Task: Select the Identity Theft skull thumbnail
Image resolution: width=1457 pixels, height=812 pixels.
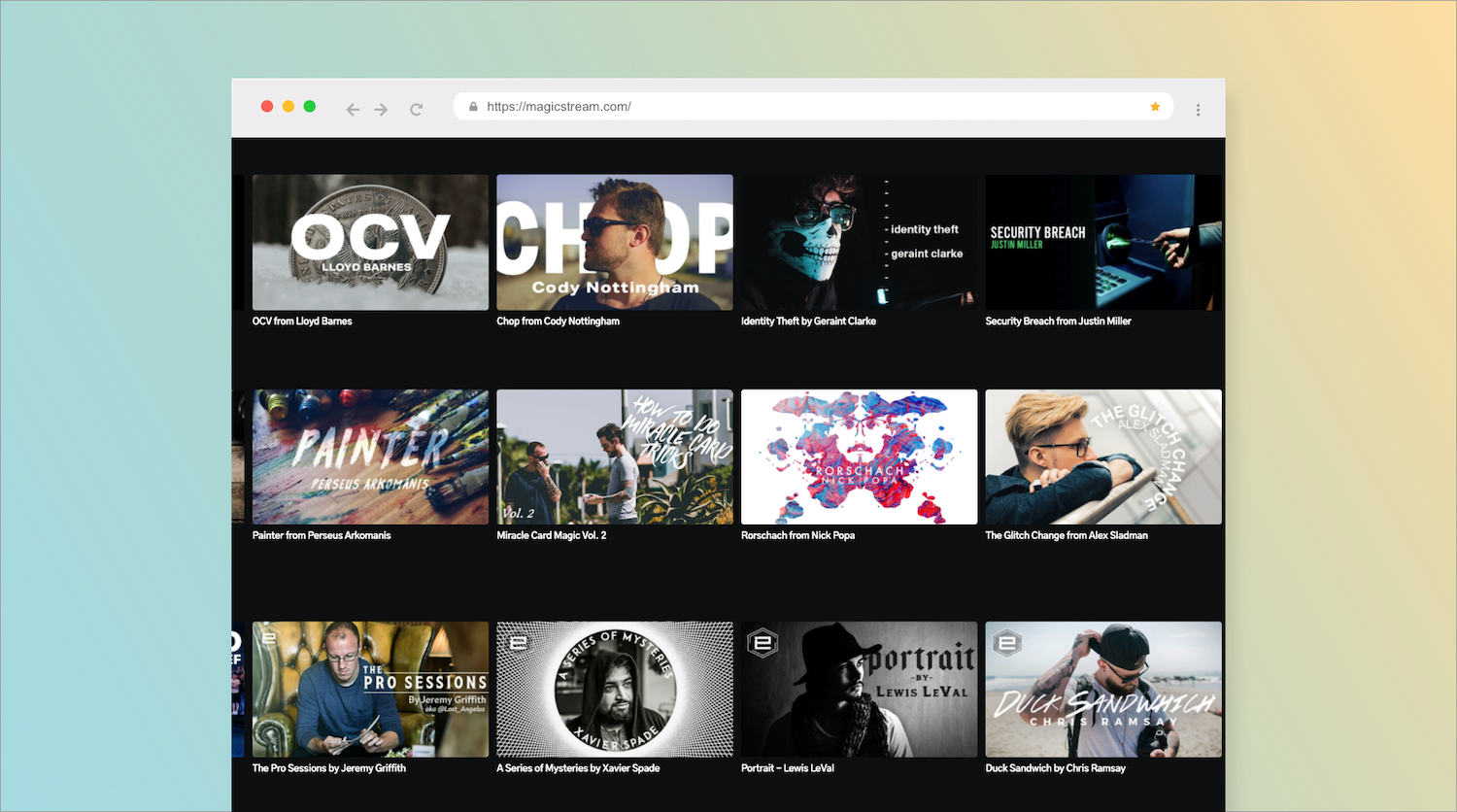Action: [x=859, y=242]
